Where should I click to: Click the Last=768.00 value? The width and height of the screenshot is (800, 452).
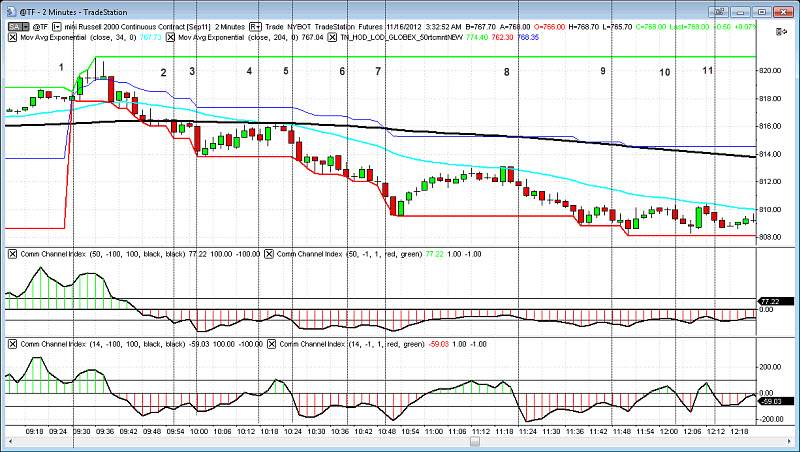pyautogui.click(x=689, y=27)
